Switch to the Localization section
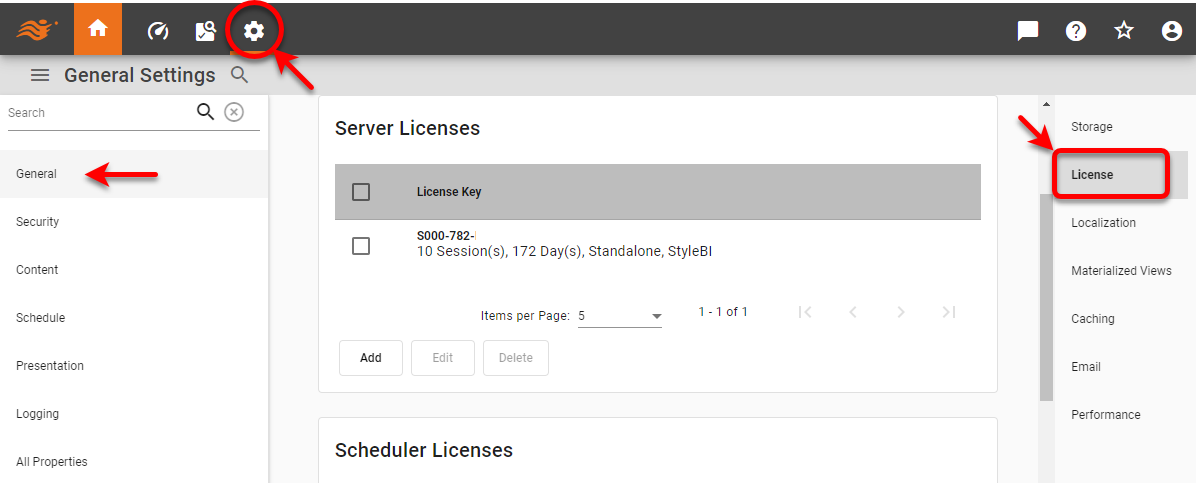 click(x=1103, y=223)
